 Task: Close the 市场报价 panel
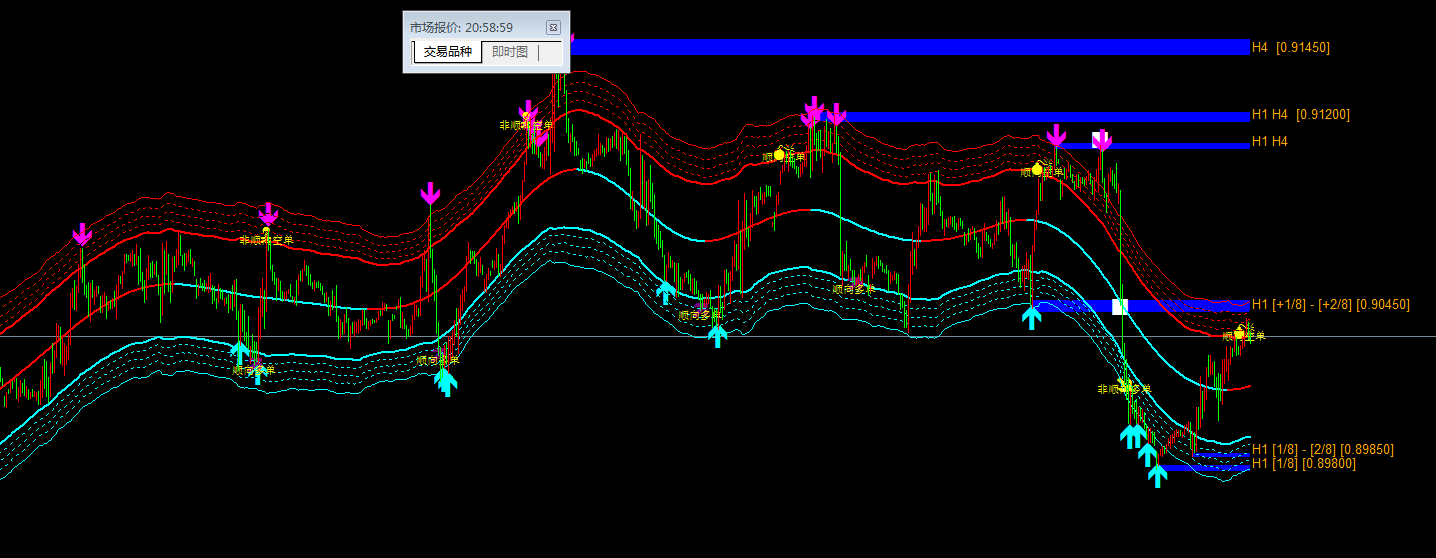553,27
